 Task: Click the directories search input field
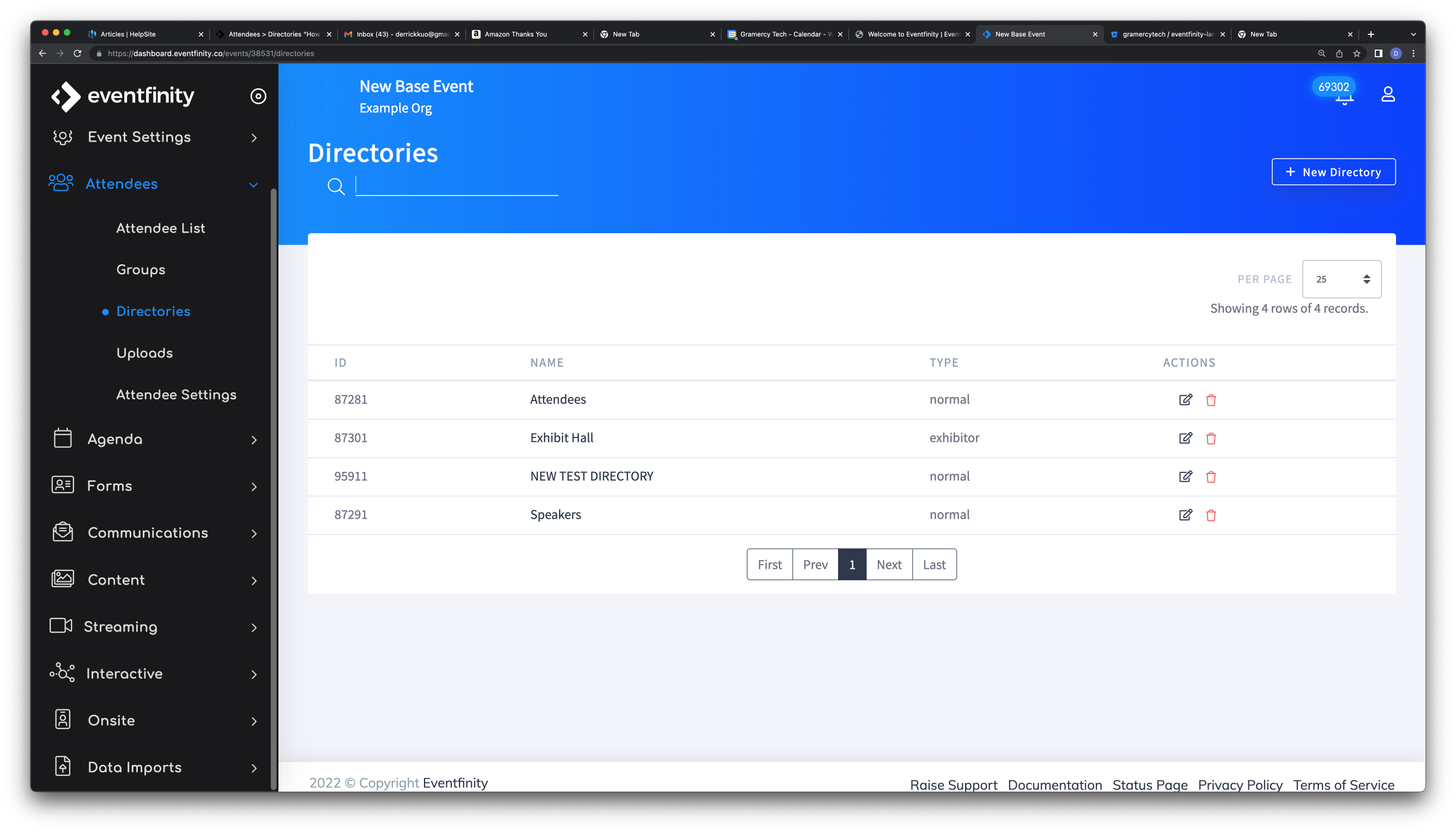click(x=457, y=185)
